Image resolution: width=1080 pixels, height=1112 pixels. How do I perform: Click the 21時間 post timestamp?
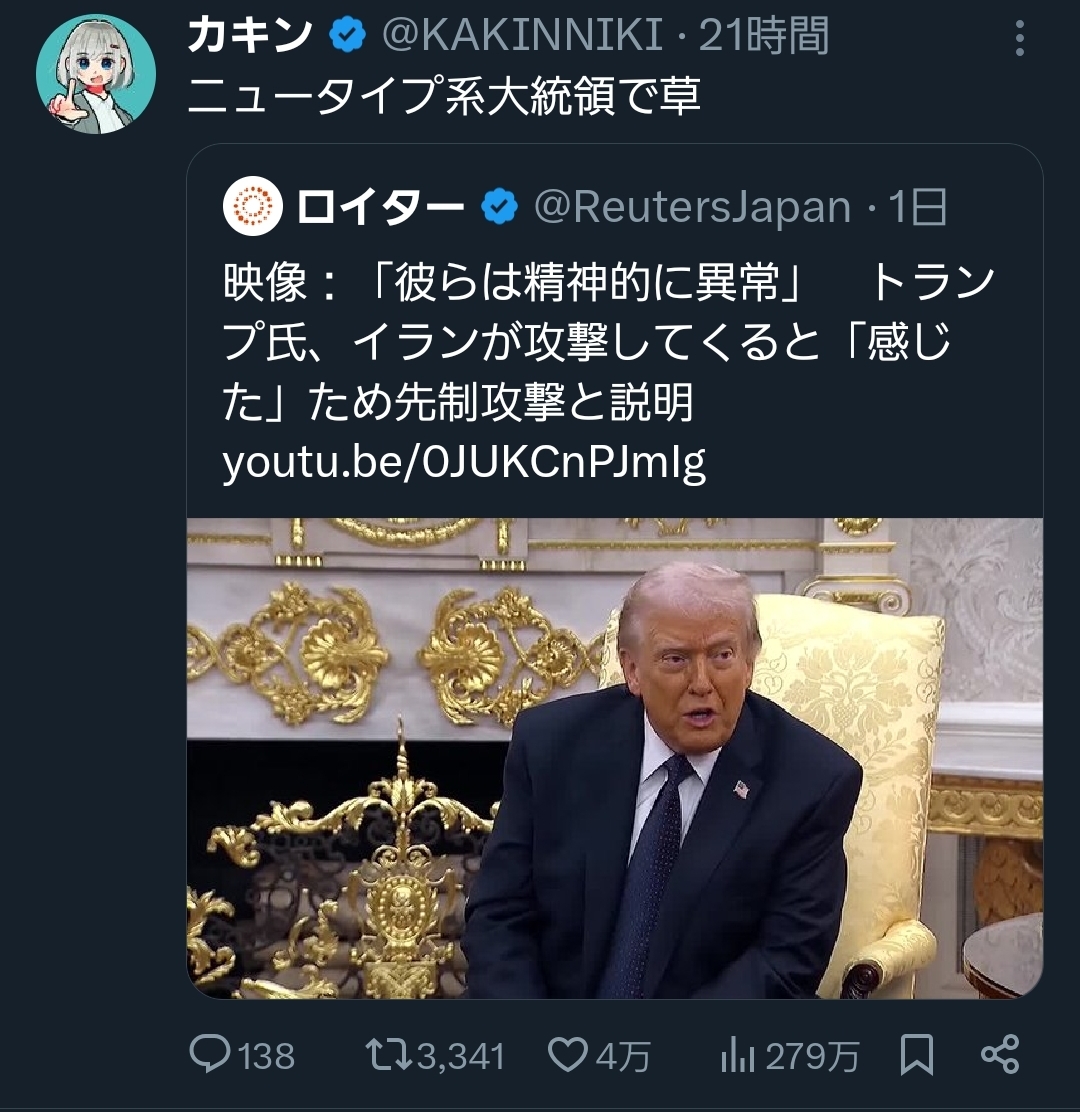click(x=764, y=37)
